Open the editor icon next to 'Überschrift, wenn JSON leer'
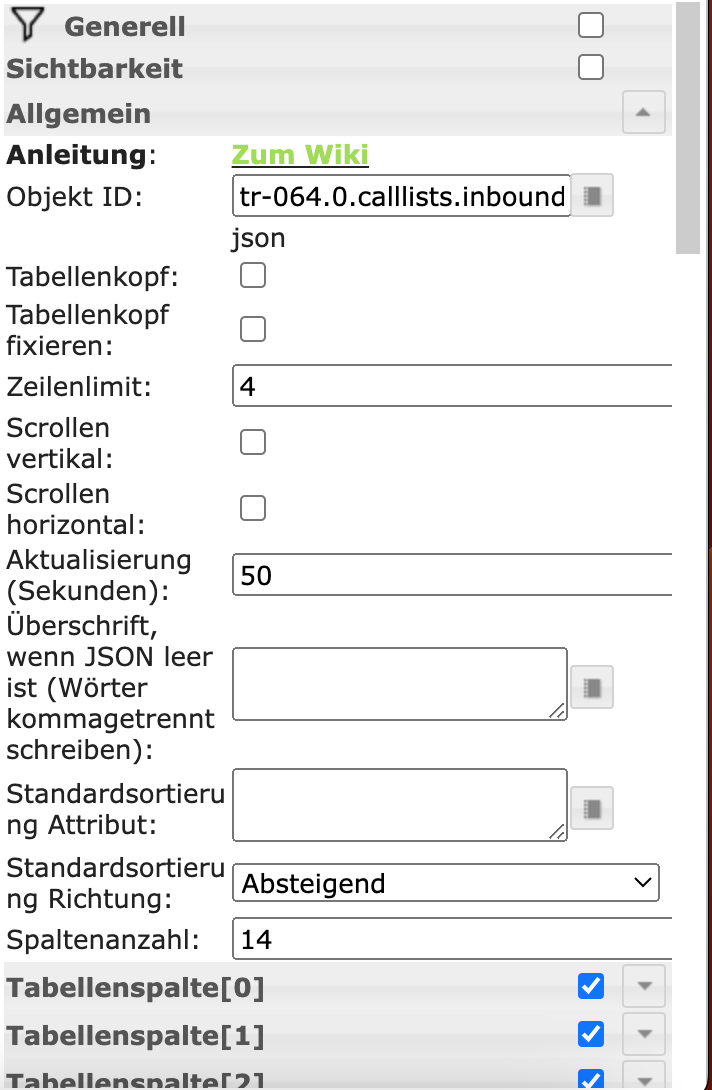The height and width of the screenshot is (1090, 712). click(x=590, y=686)
